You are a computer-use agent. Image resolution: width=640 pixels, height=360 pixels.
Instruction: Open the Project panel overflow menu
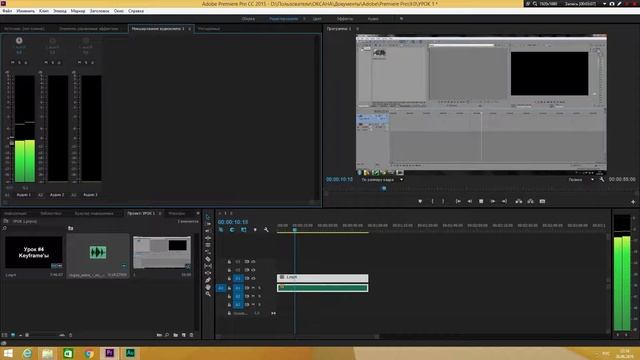tap(198, 213)
